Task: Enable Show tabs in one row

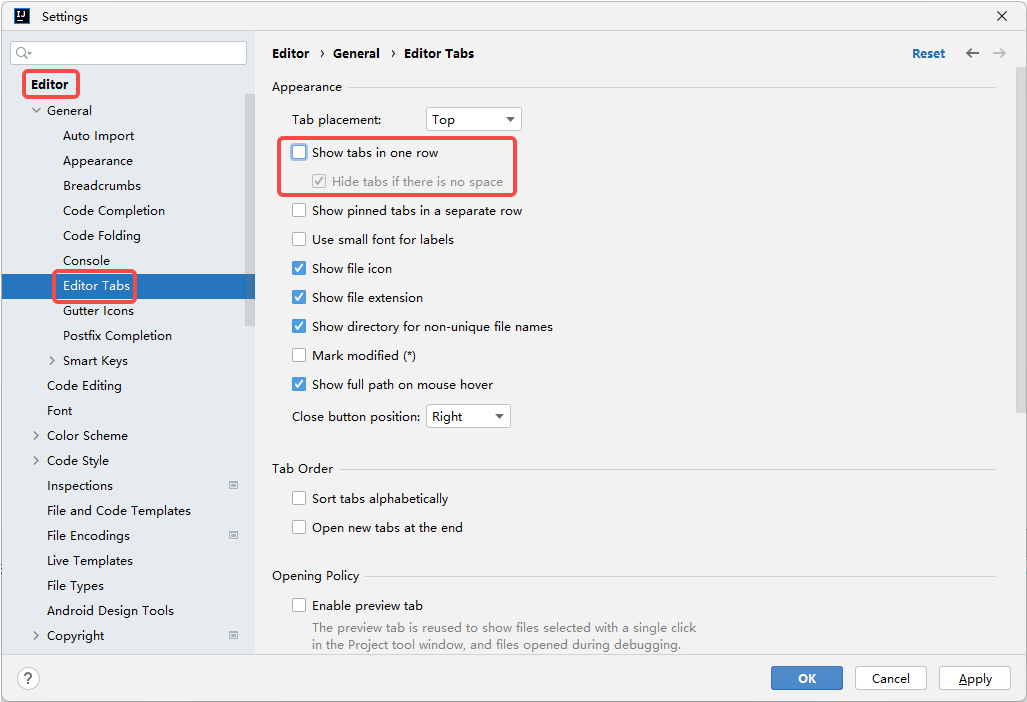Action: coord(299,153)
